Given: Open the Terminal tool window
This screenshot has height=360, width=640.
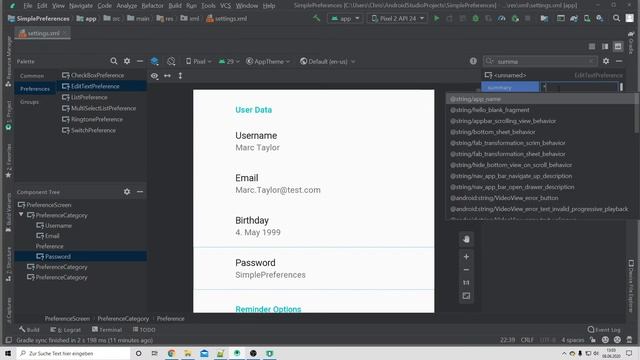Looking at the screenshot, I should [x=107, y=329].
